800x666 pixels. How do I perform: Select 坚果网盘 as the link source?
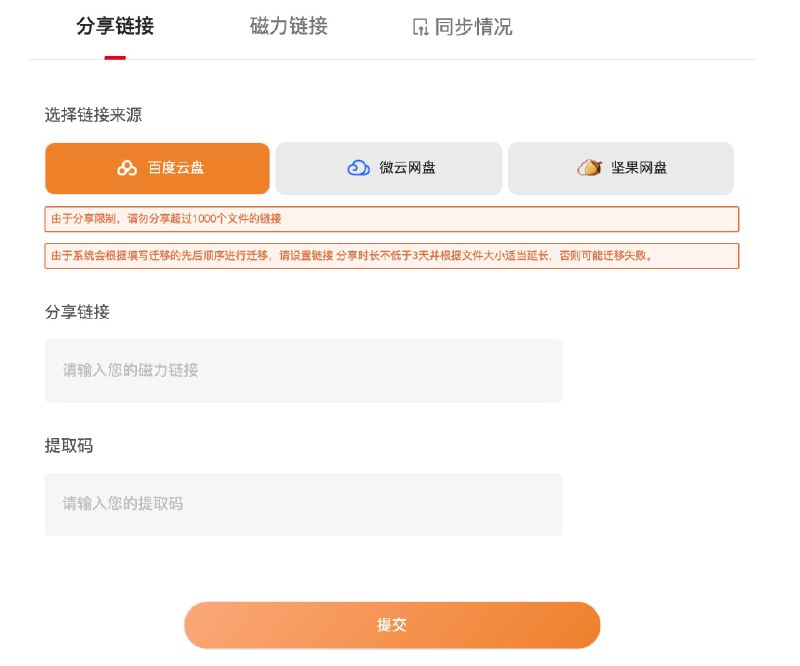click(x=621, y=168)
